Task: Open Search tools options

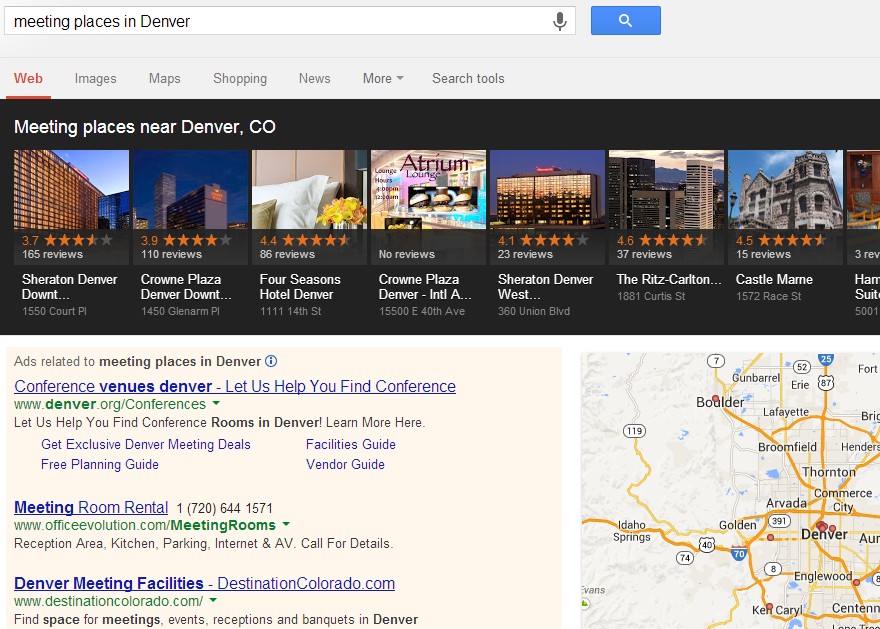Action: click(x=468, y=79)
